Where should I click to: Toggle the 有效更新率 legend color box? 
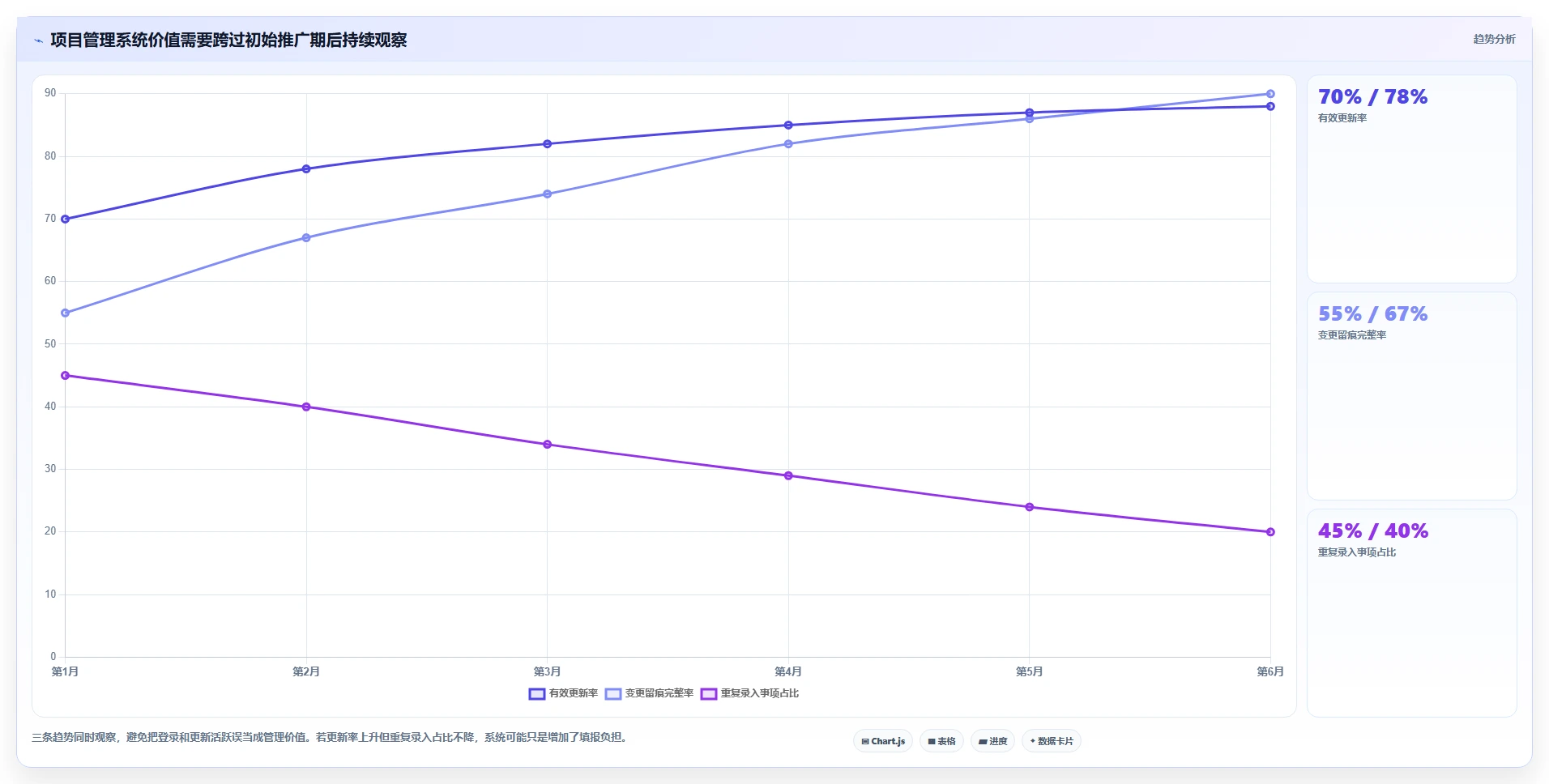(x=536, y=694)
